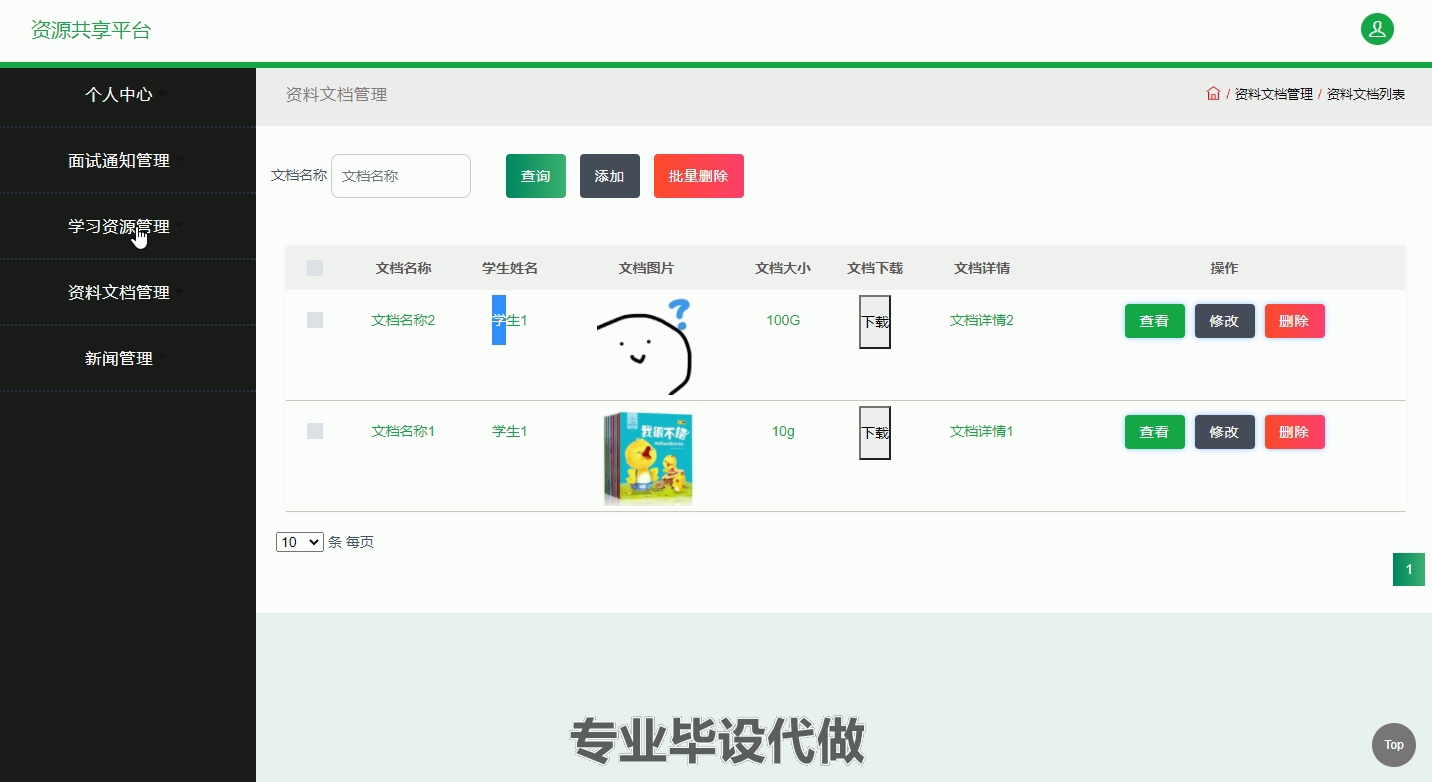Check the row checkbox for 文档名称1

(315, 431)
